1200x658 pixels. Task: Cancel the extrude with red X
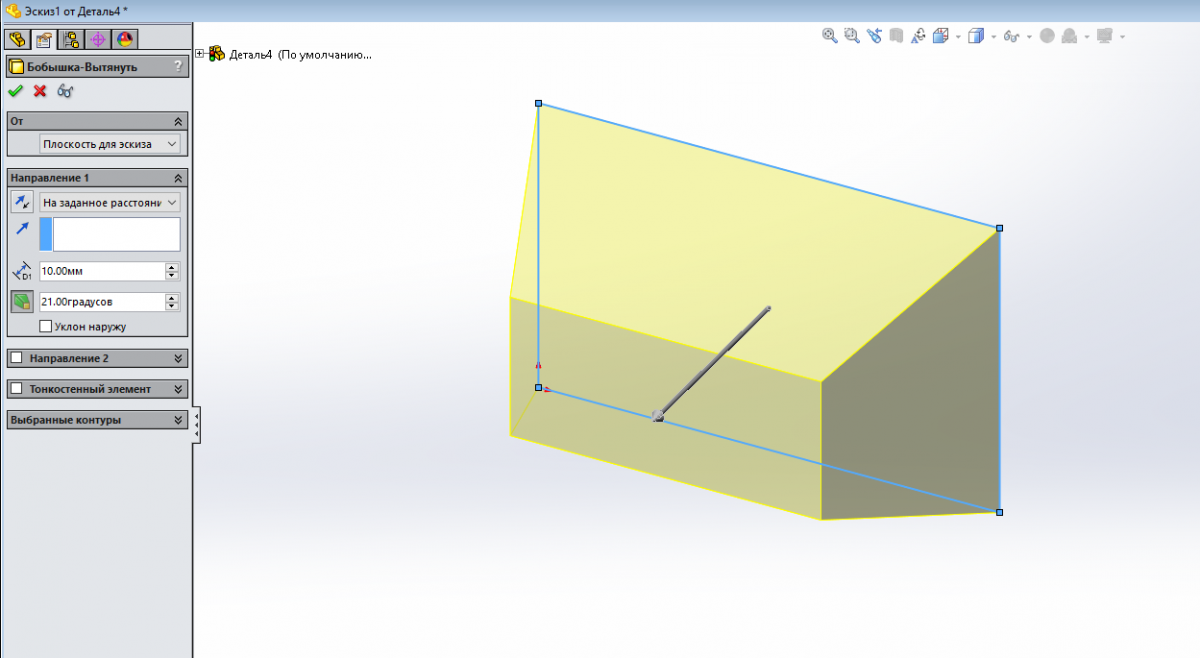click(x=40, y=91)
